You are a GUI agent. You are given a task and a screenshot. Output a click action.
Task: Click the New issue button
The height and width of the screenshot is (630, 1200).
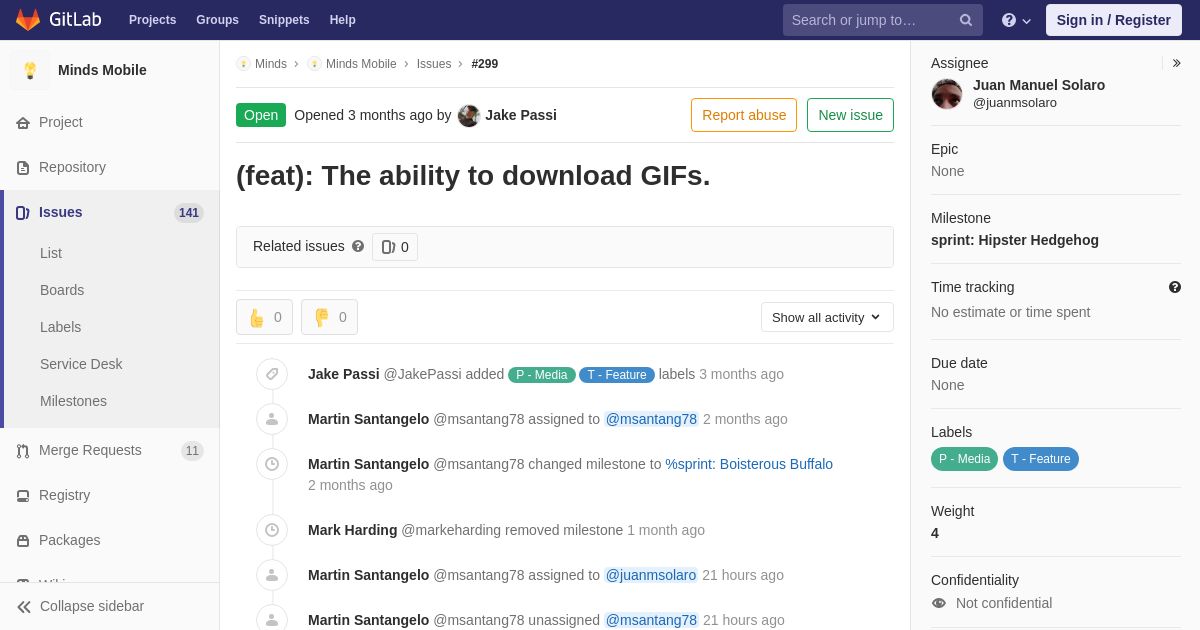(x=850, y=115)
